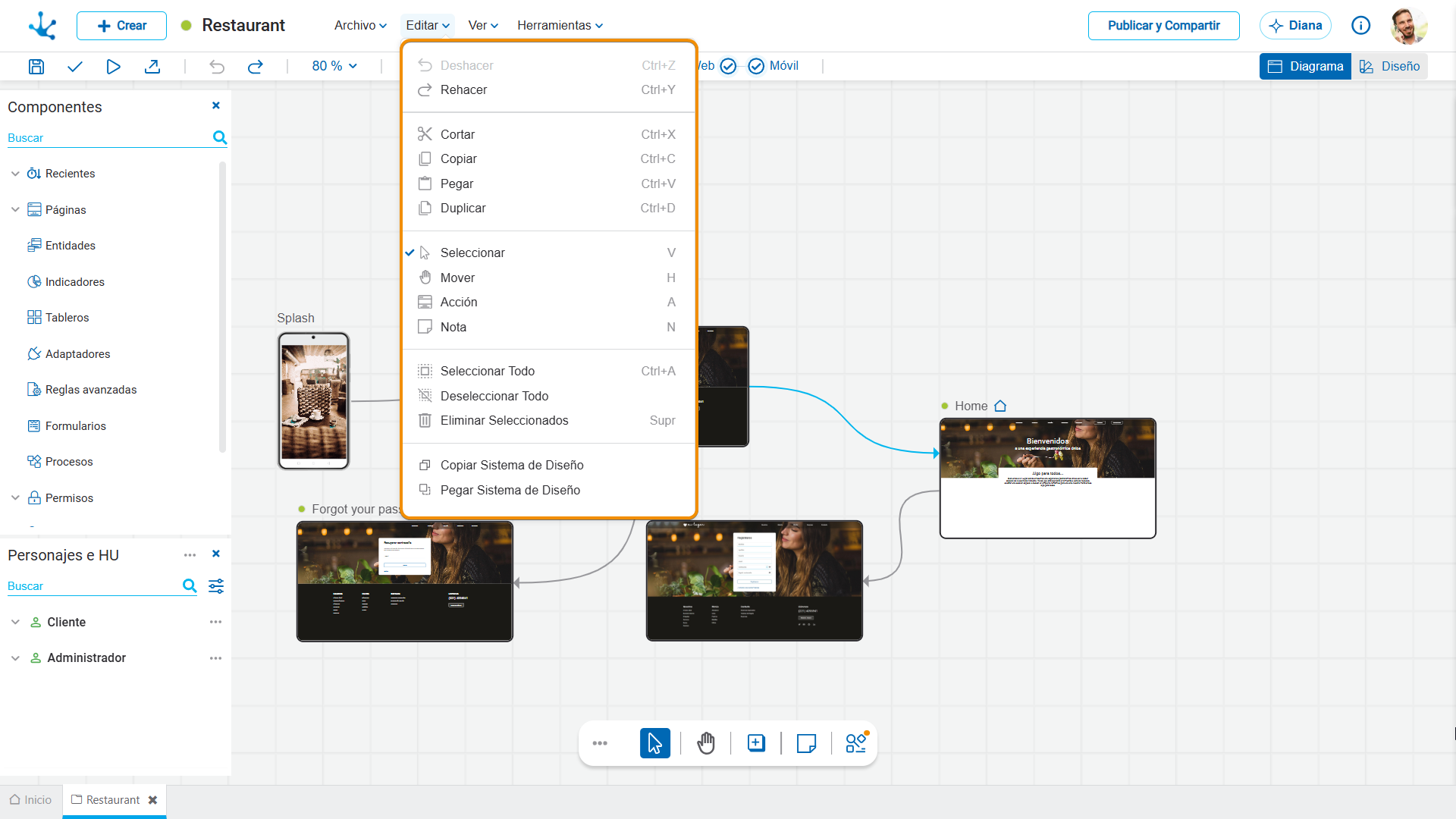Search components with magnifier icon

pos(220,137)
